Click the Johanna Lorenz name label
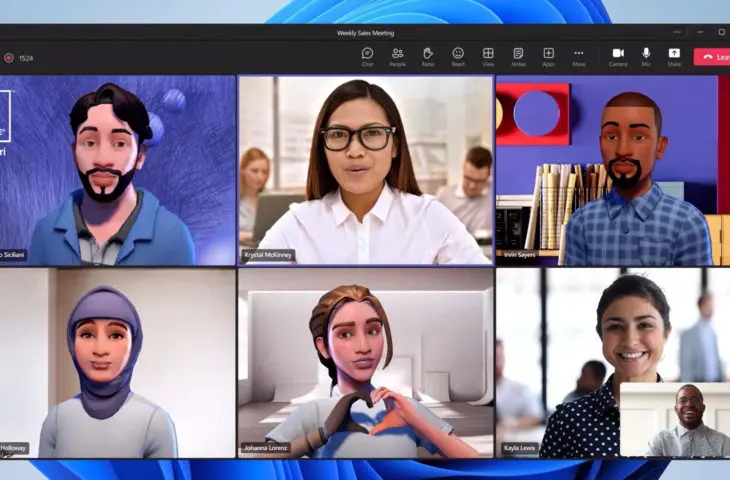Viewport: 730px width, 480px height. (x=265, y=448)
